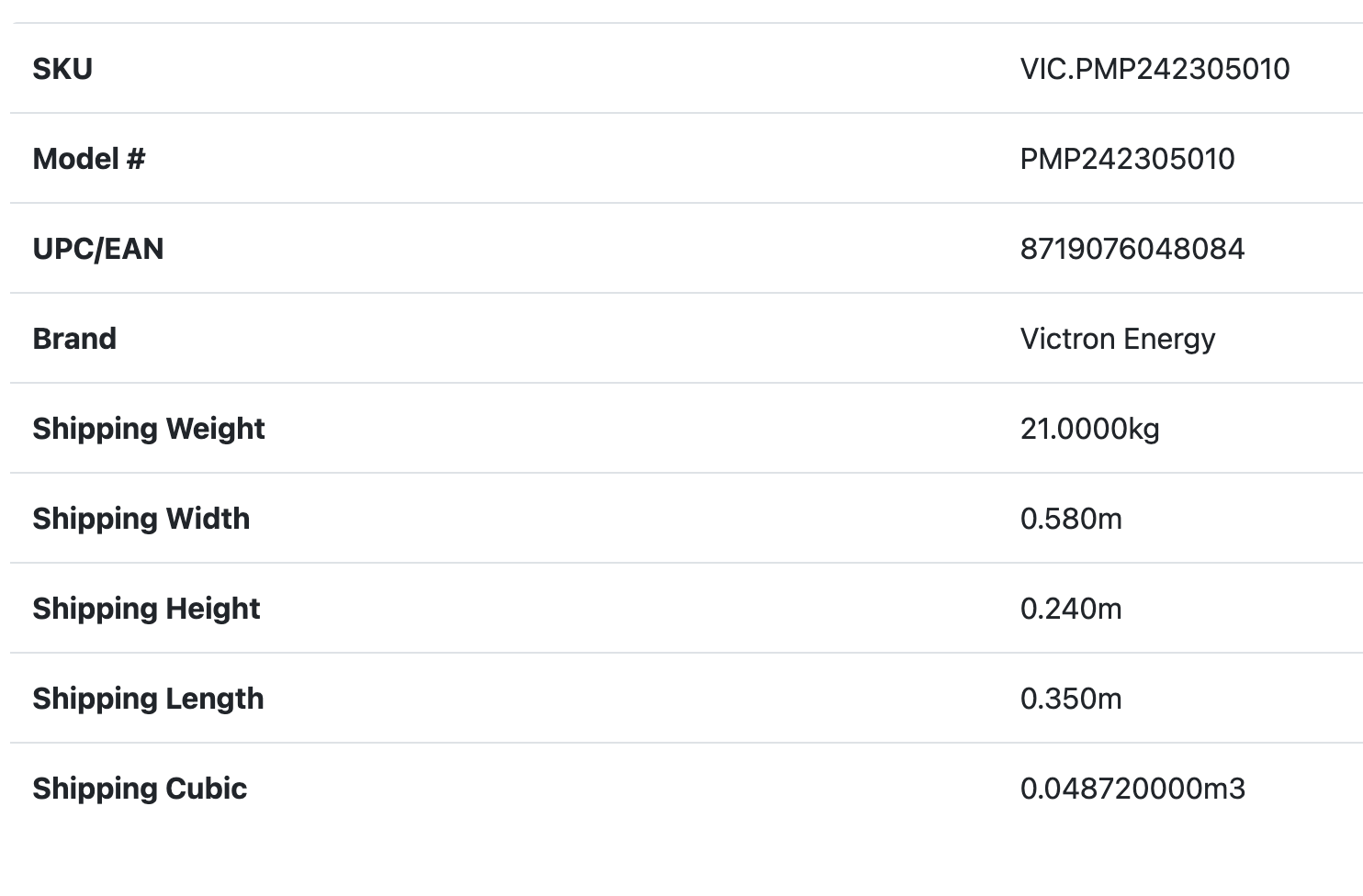Screen dimensions: 1363x896
Task: Click the 'kg' unit in shipping weight
Action: click(1143, 430)
